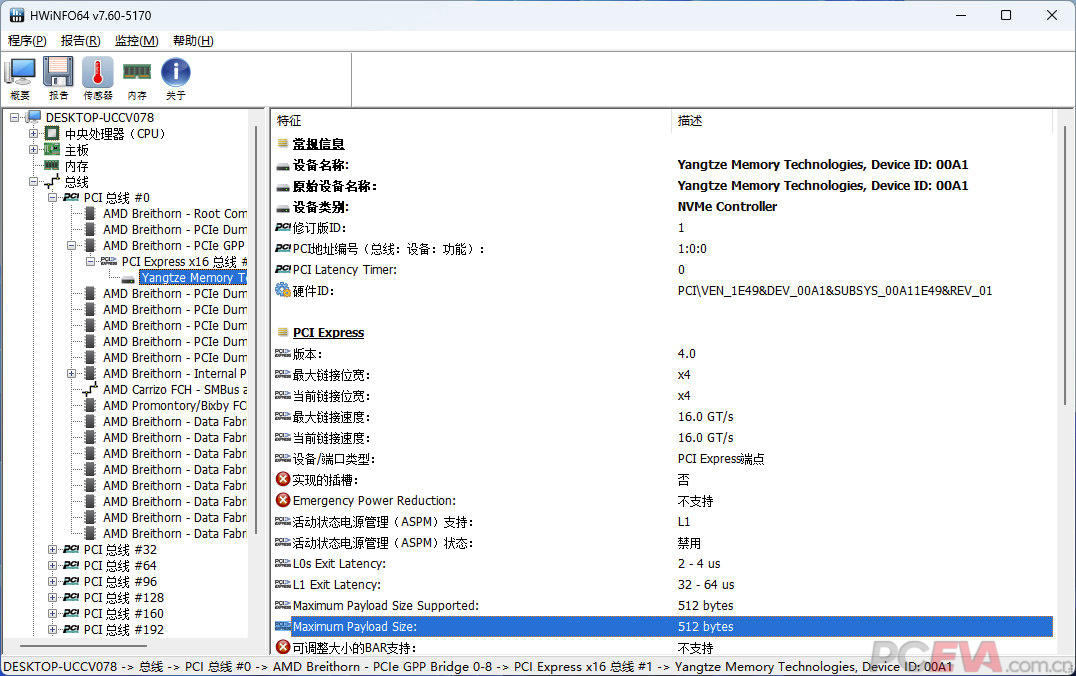The image size is (1076, 676).
Task: Click the RAM icon beside 内存 in tree
Action: (x=52, y=165)
